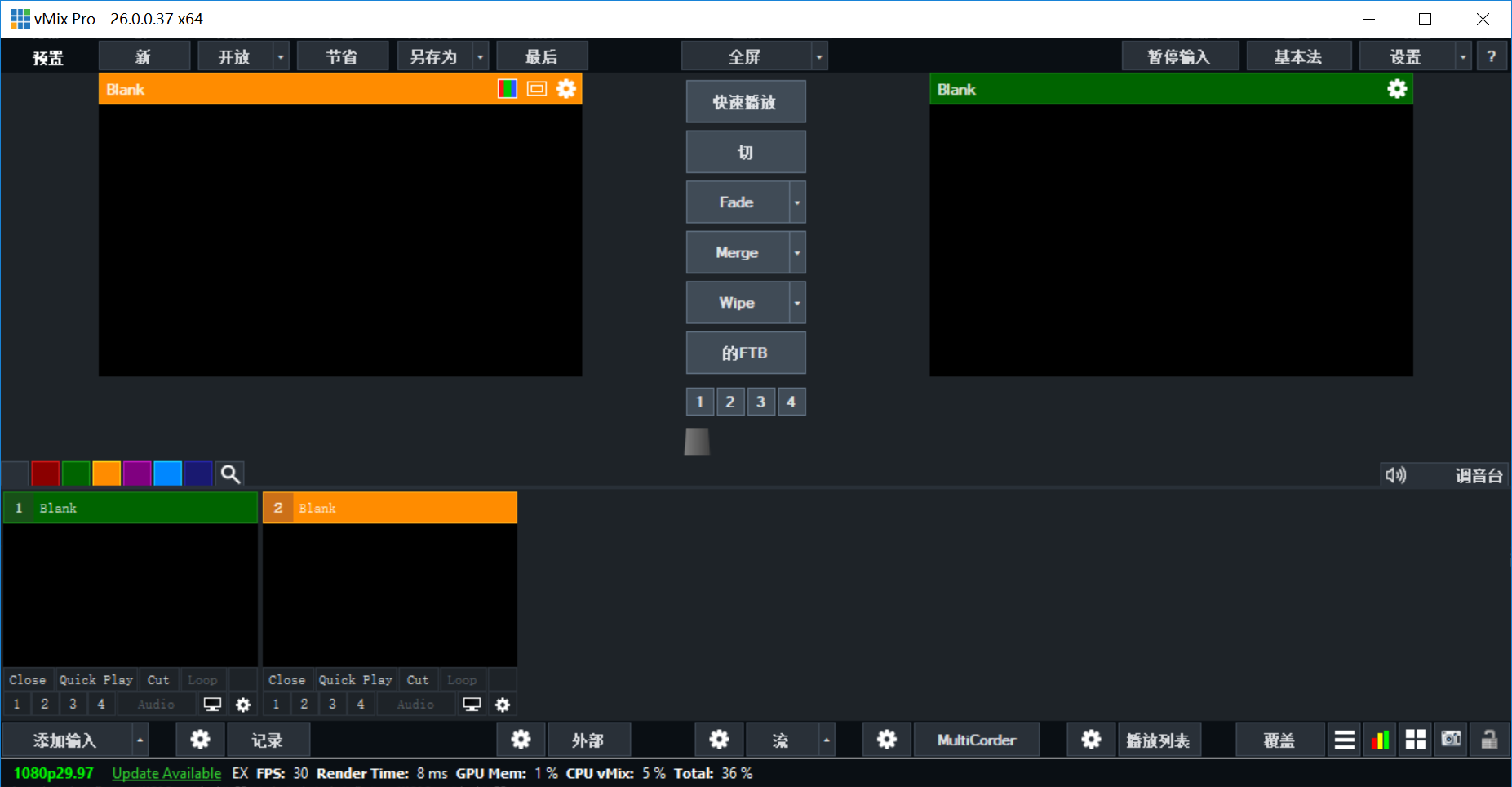Screen dimensions: 1512x787
Task: Click Quick Play on input 1
Action: coord(95,680)
